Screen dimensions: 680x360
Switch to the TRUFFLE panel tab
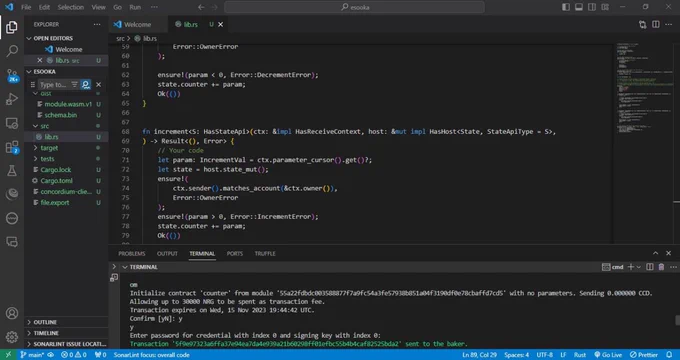265,254
